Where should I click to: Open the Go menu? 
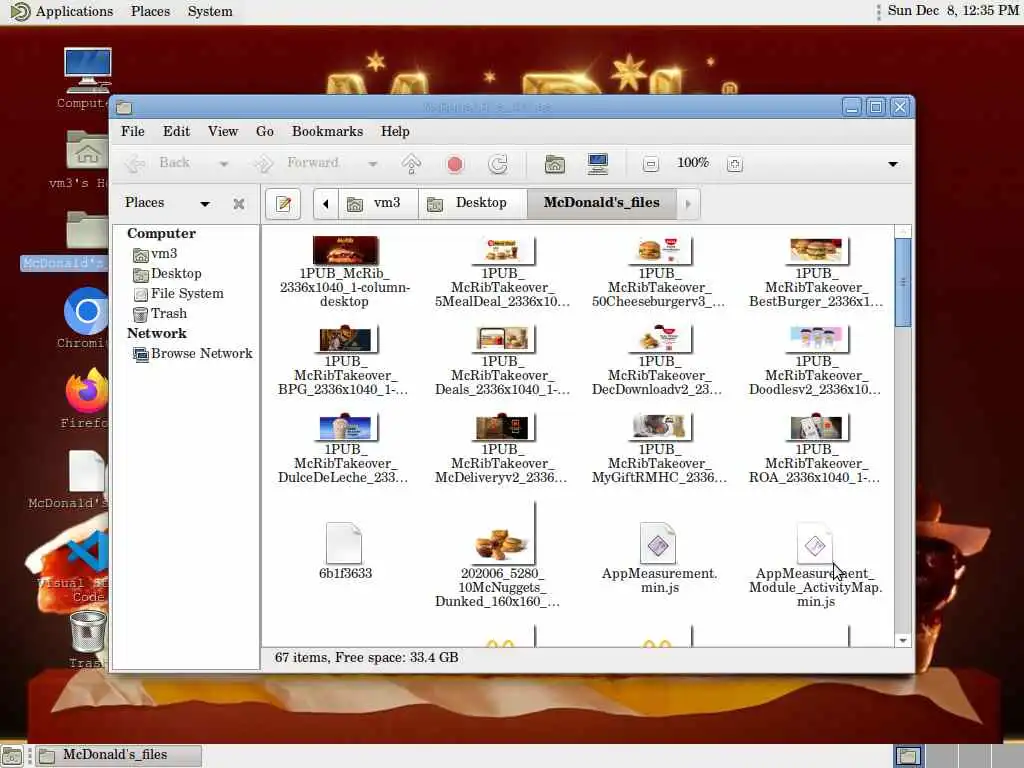tap(264, 131)
